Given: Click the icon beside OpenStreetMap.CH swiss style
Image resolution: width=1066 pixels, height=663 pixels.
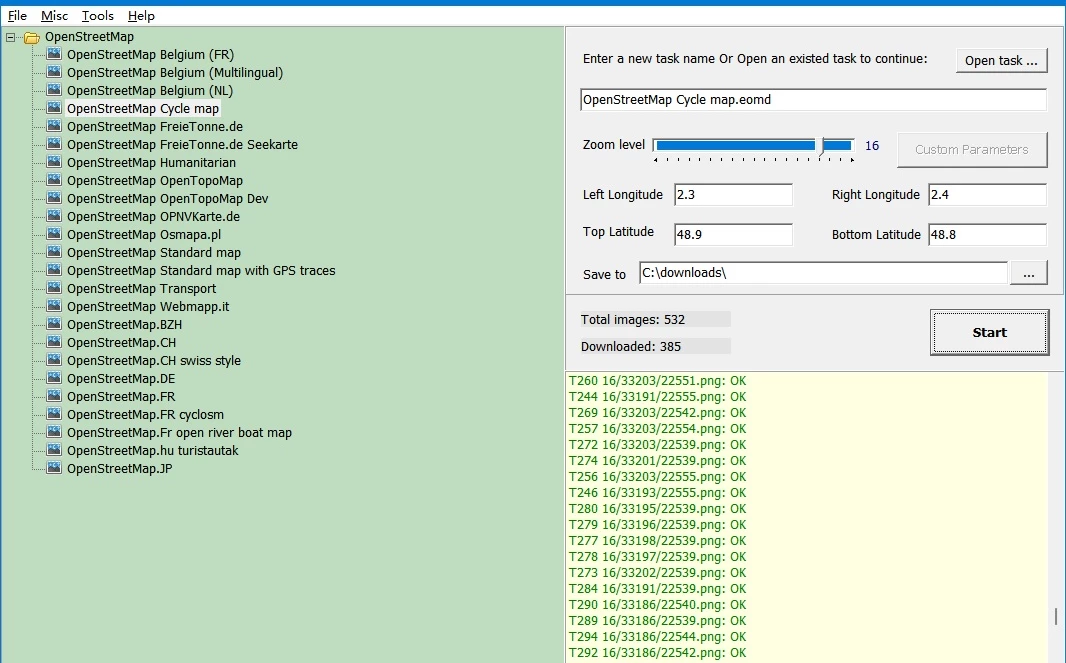Looking at the screenshot, I should [x=55, y=361].
